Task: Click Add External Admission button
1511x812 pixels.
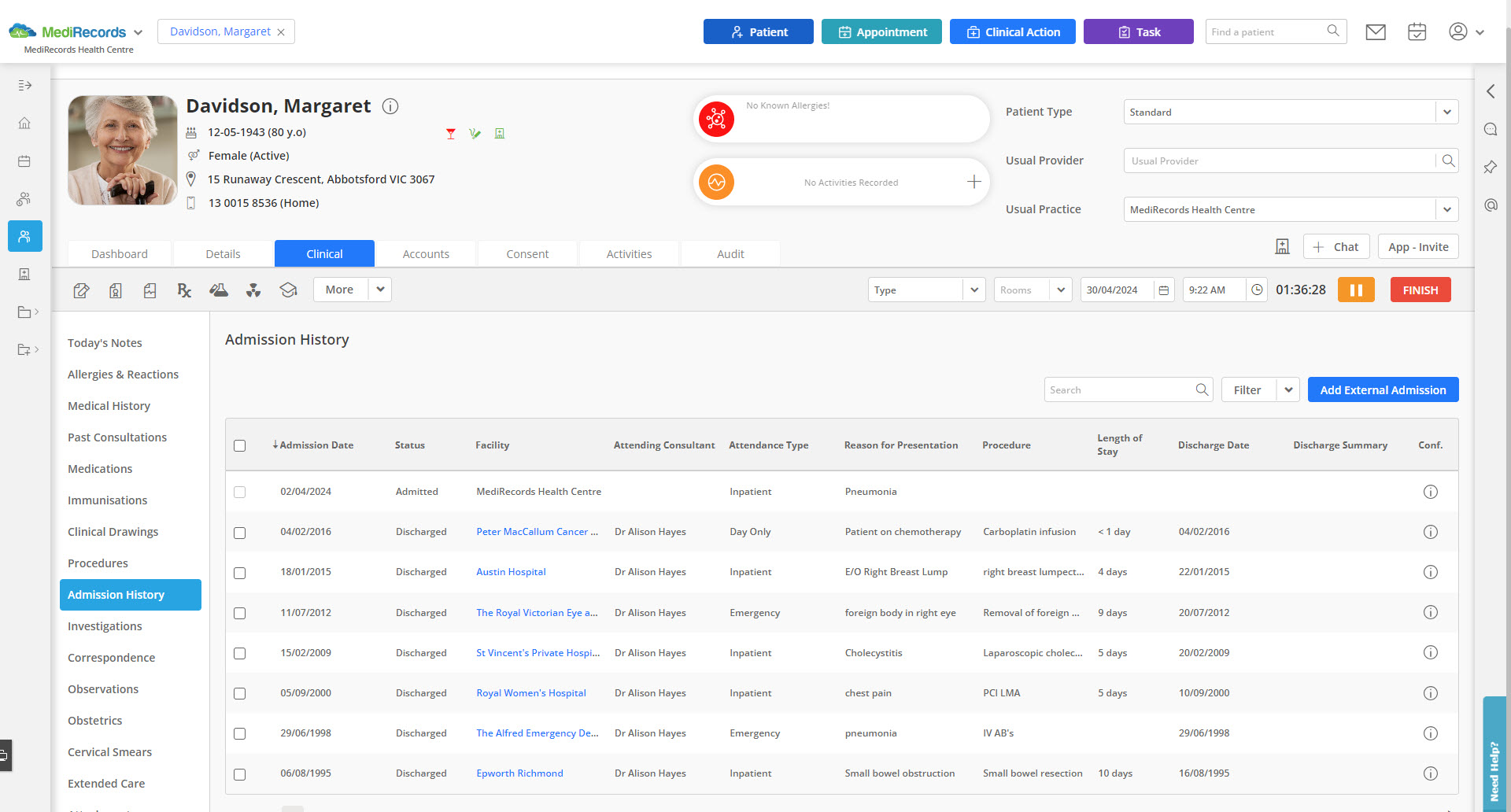Action: coord(1383,390)
